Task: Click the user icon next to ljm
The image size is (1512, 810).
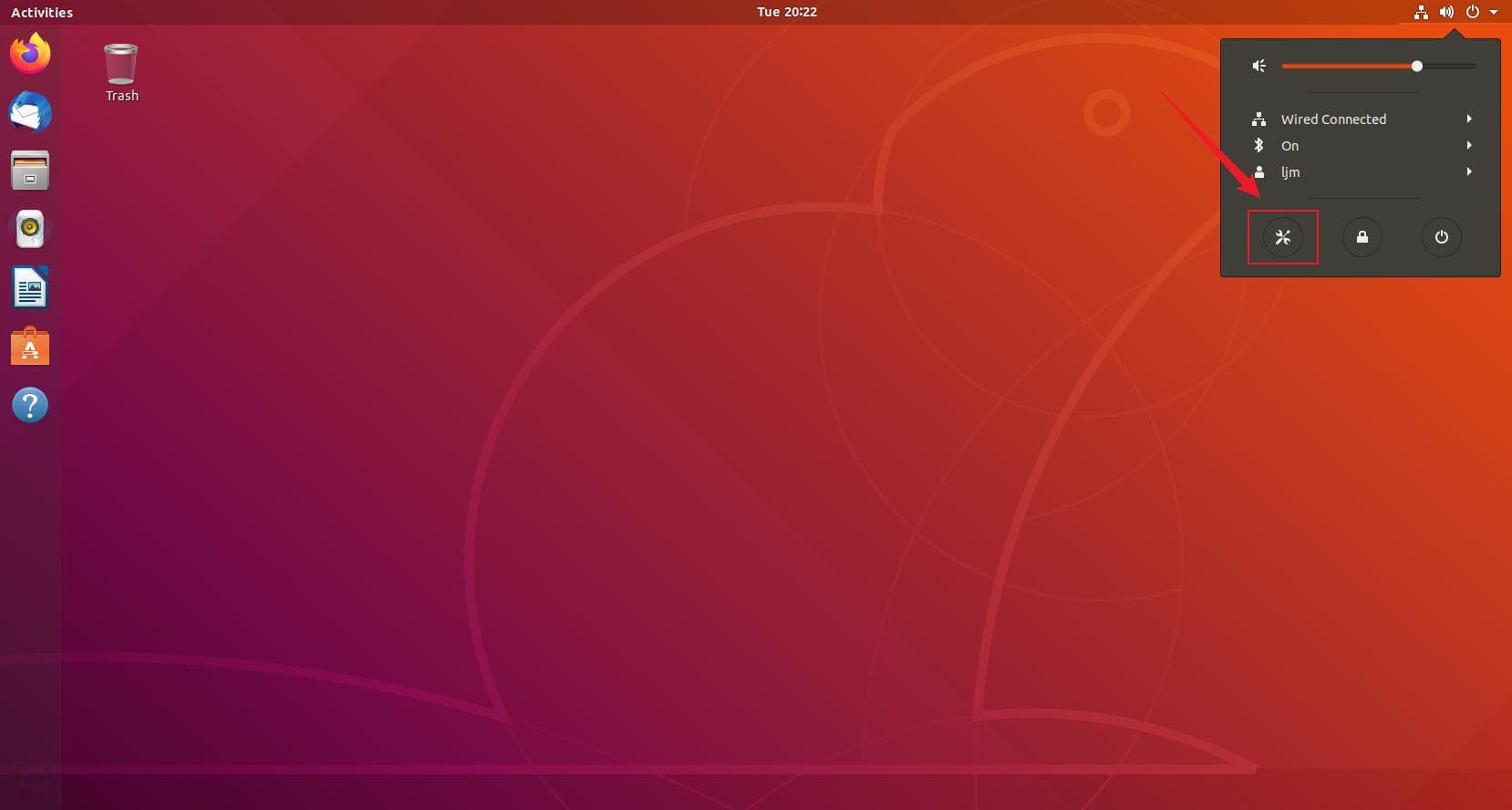Action: tap(1259, 172)
